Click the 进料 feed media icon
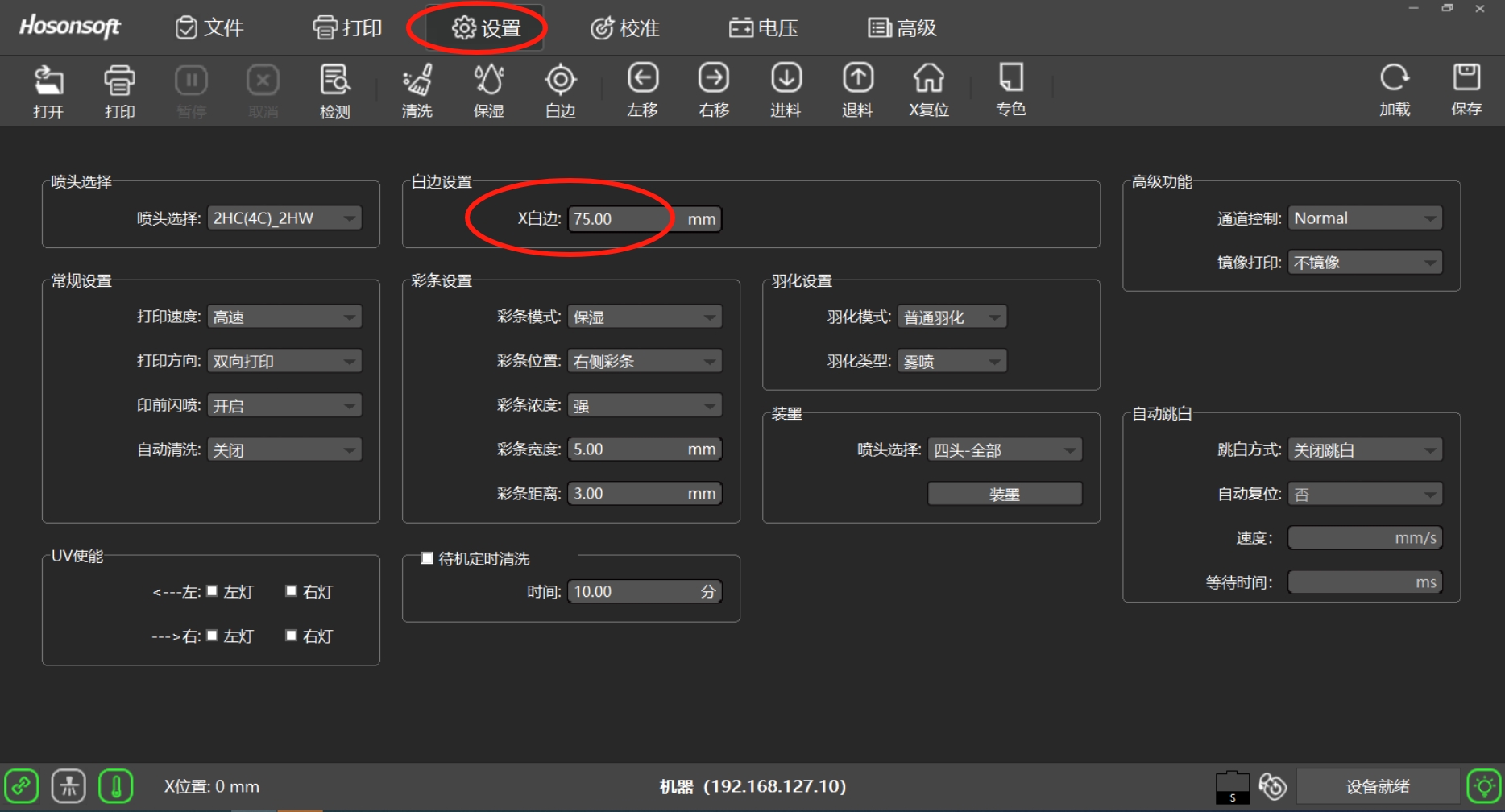 tap(786, 90)
